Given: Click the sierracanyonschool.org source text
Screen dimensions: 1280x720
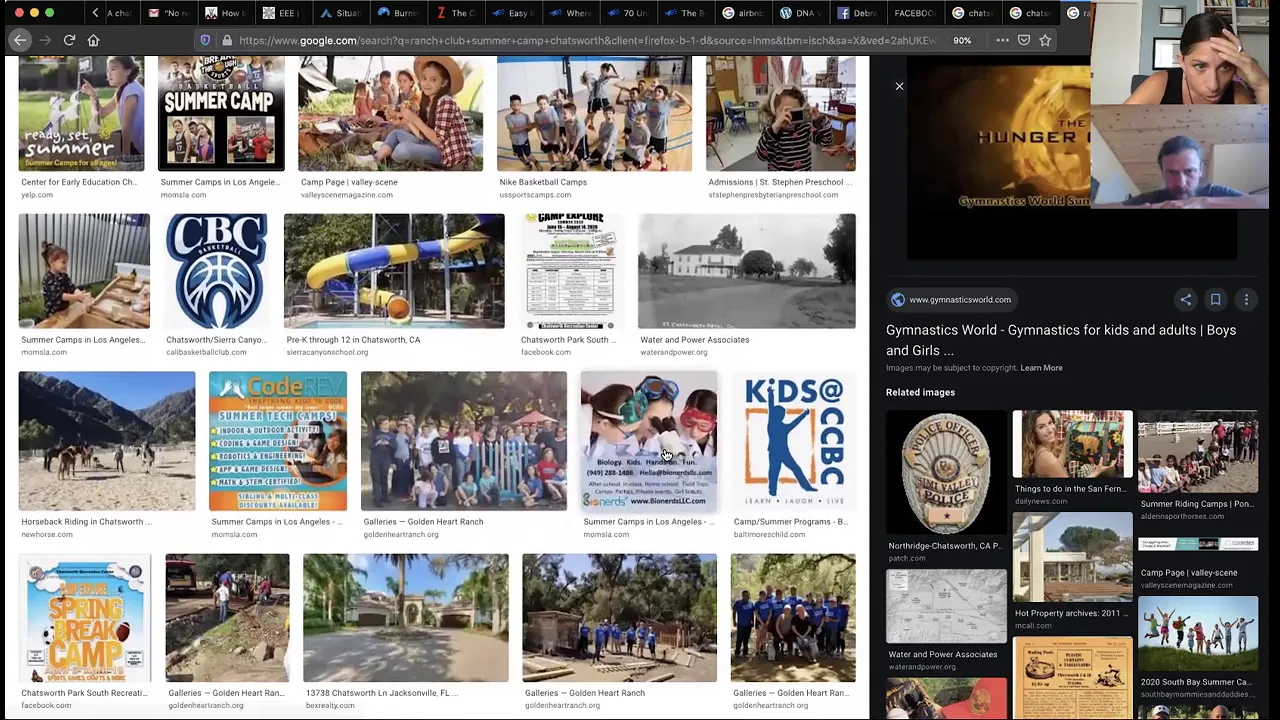Looking at the screenshot, I should 327,352.
